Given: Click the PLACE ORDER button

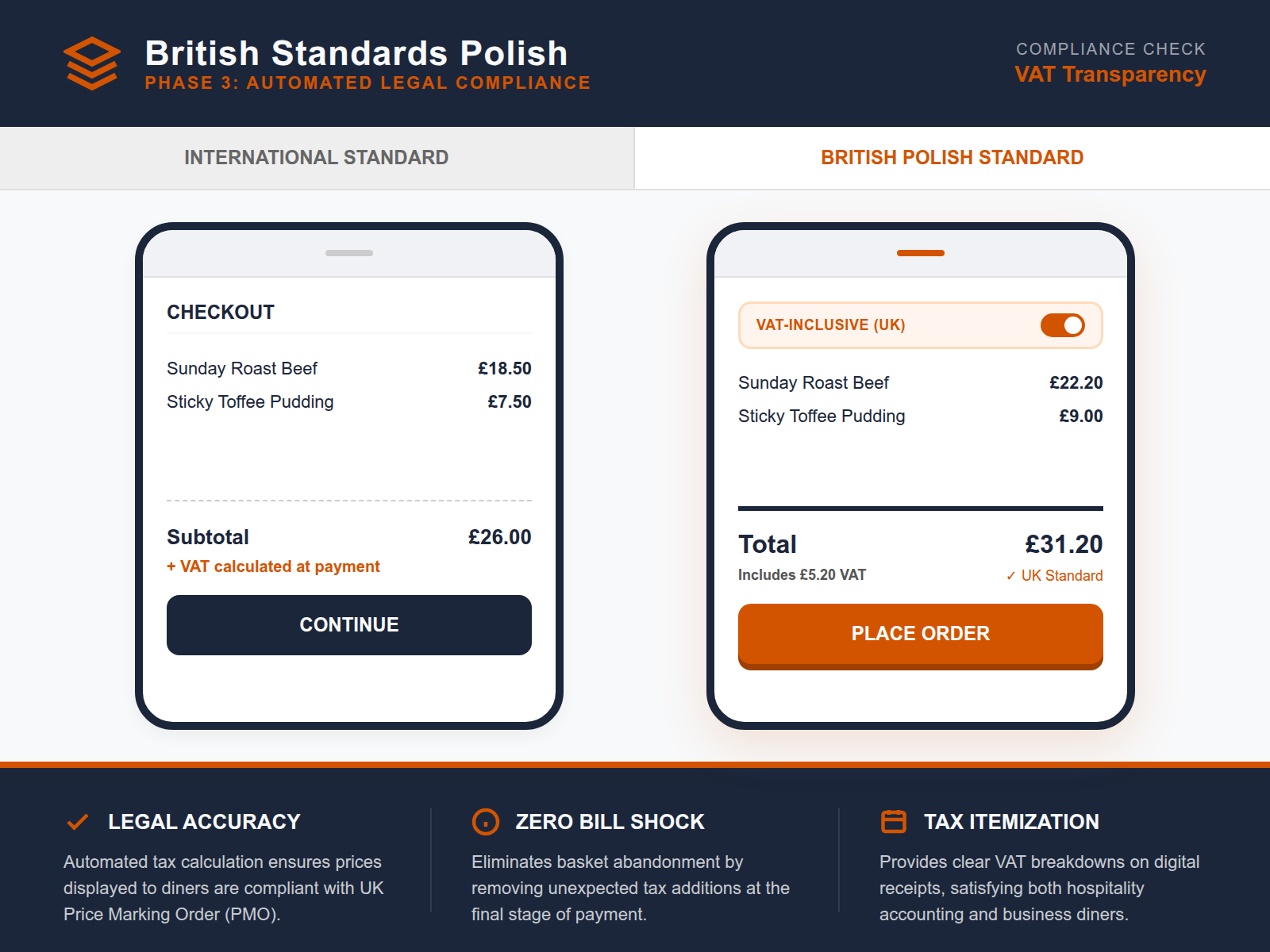Looking at the screenshot, I should [920, 634].
